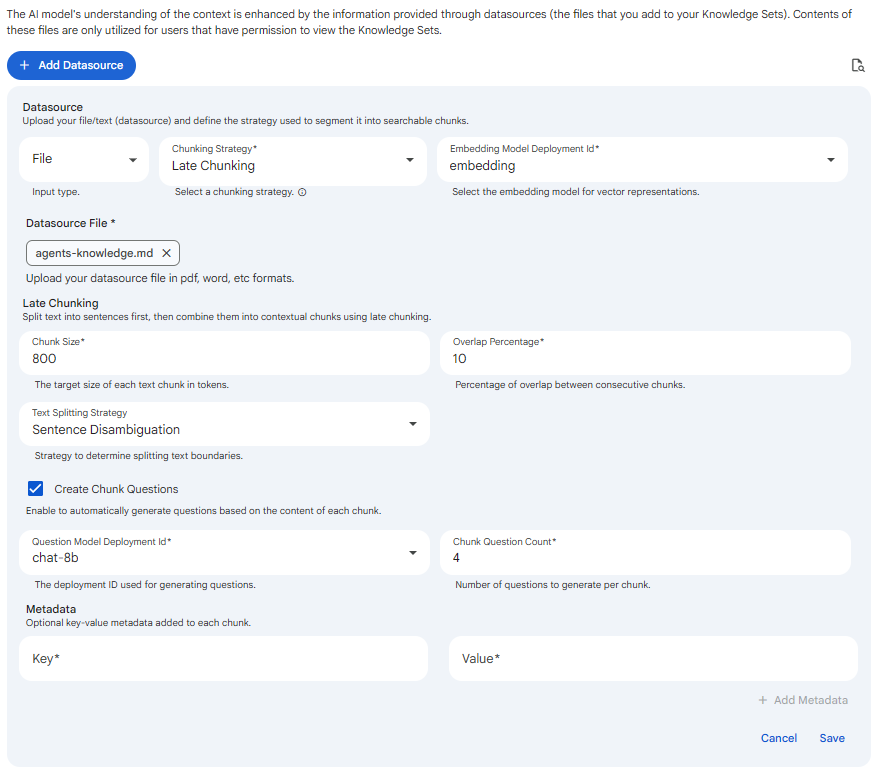Expand the Chunking Strategy dropdown
Image resolution: width=877 pixels, height=772 pixels.
293,161
